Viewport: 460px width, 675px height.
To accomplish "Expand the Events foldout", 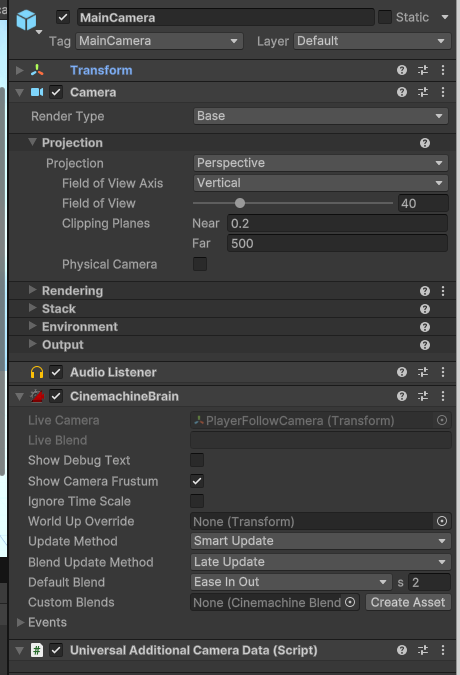I will [20, 622].
